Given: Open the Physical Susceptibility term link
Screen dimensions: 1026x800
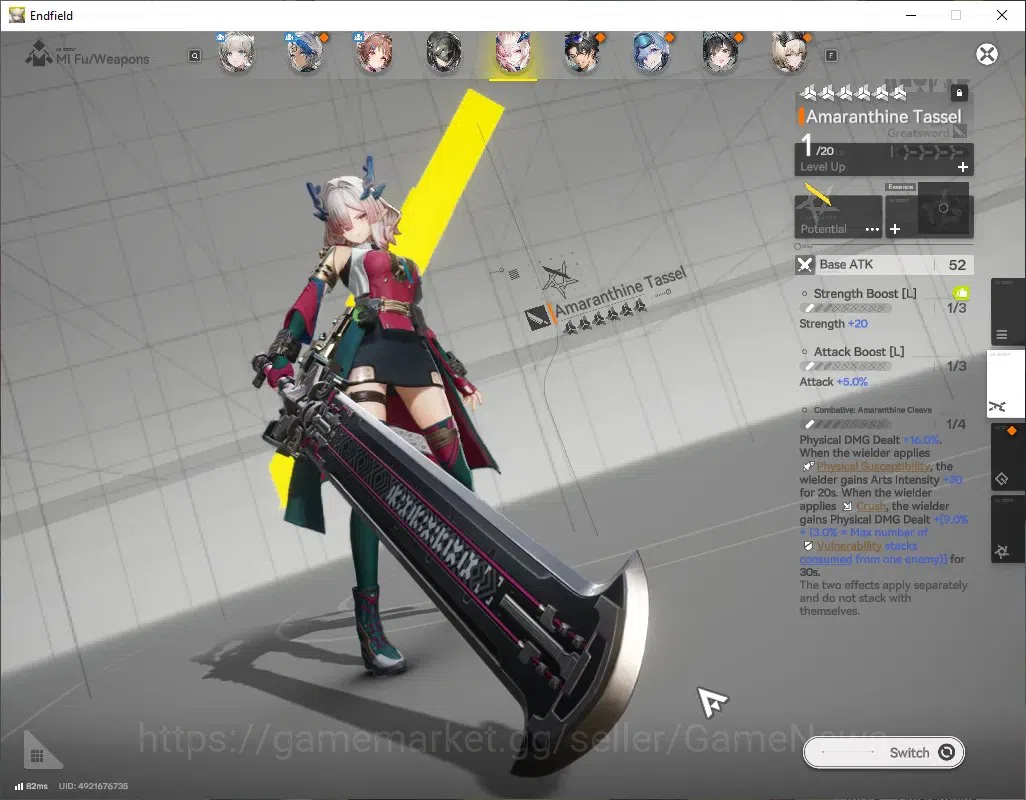Looking at the screenshot, I should point(873,466).
